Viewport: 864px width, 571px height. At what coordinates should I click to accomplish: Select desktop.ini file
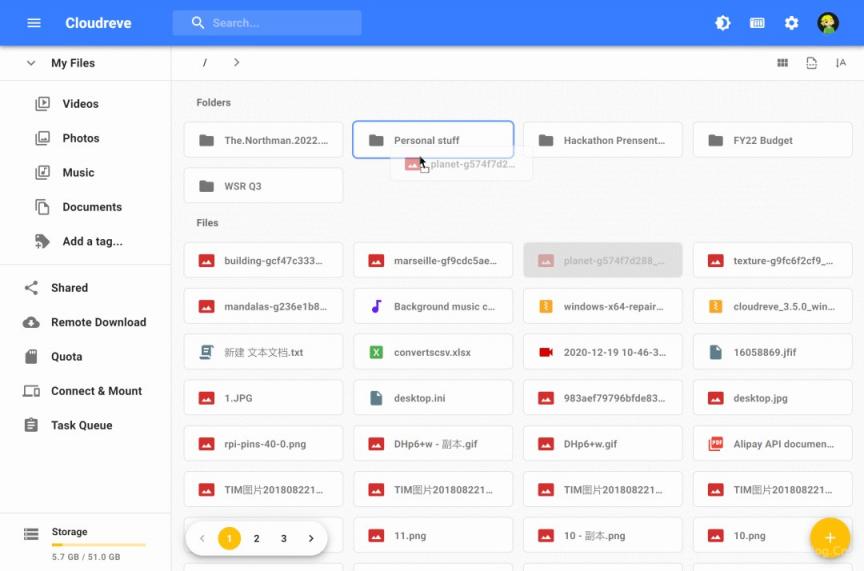(x=433, y=397)
